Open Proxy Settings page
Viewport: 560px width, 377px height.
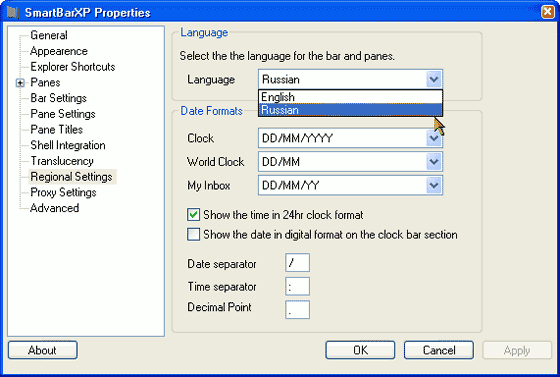point(63,192)
